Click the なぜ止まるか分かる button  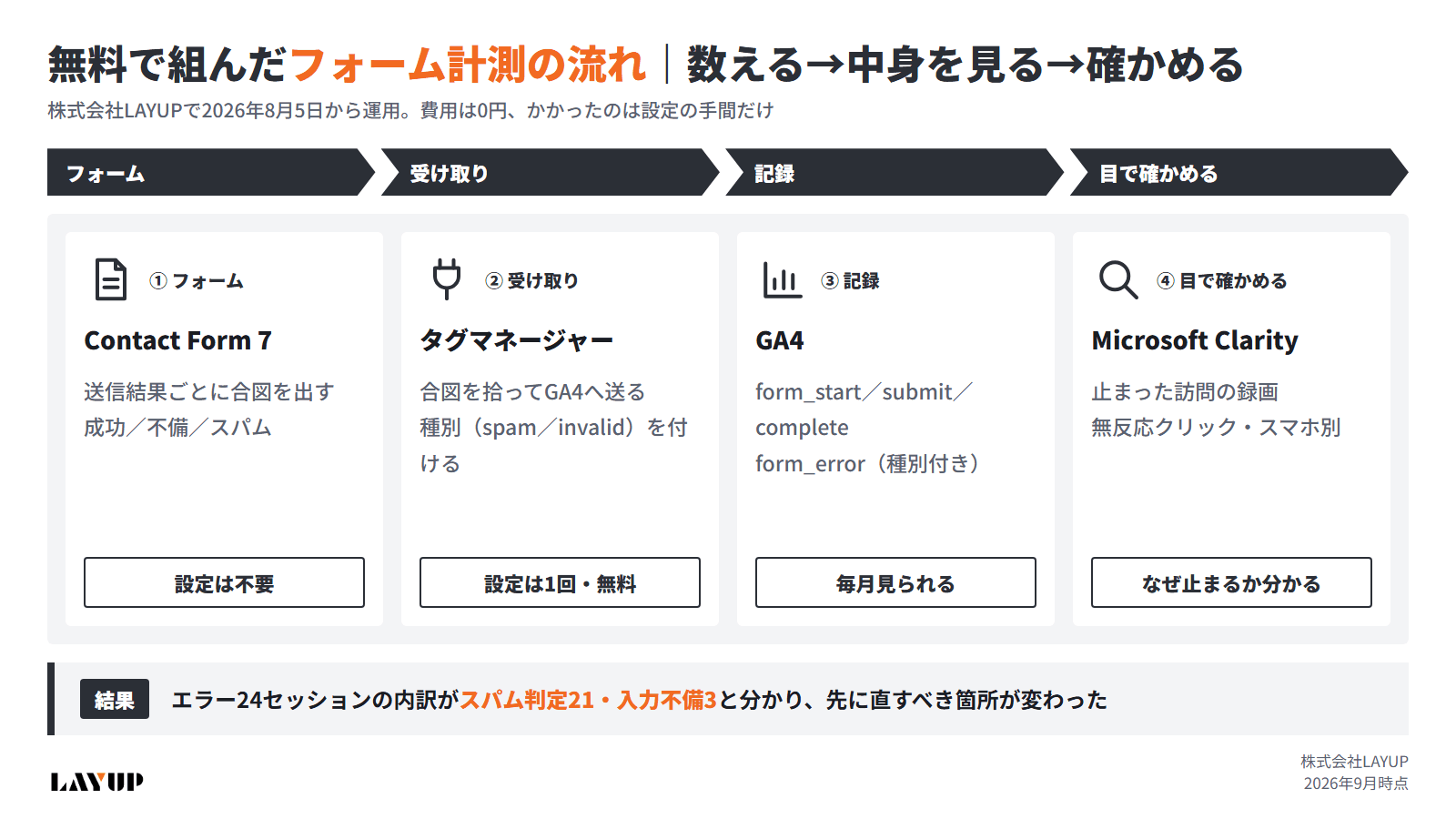[1231, 582]
